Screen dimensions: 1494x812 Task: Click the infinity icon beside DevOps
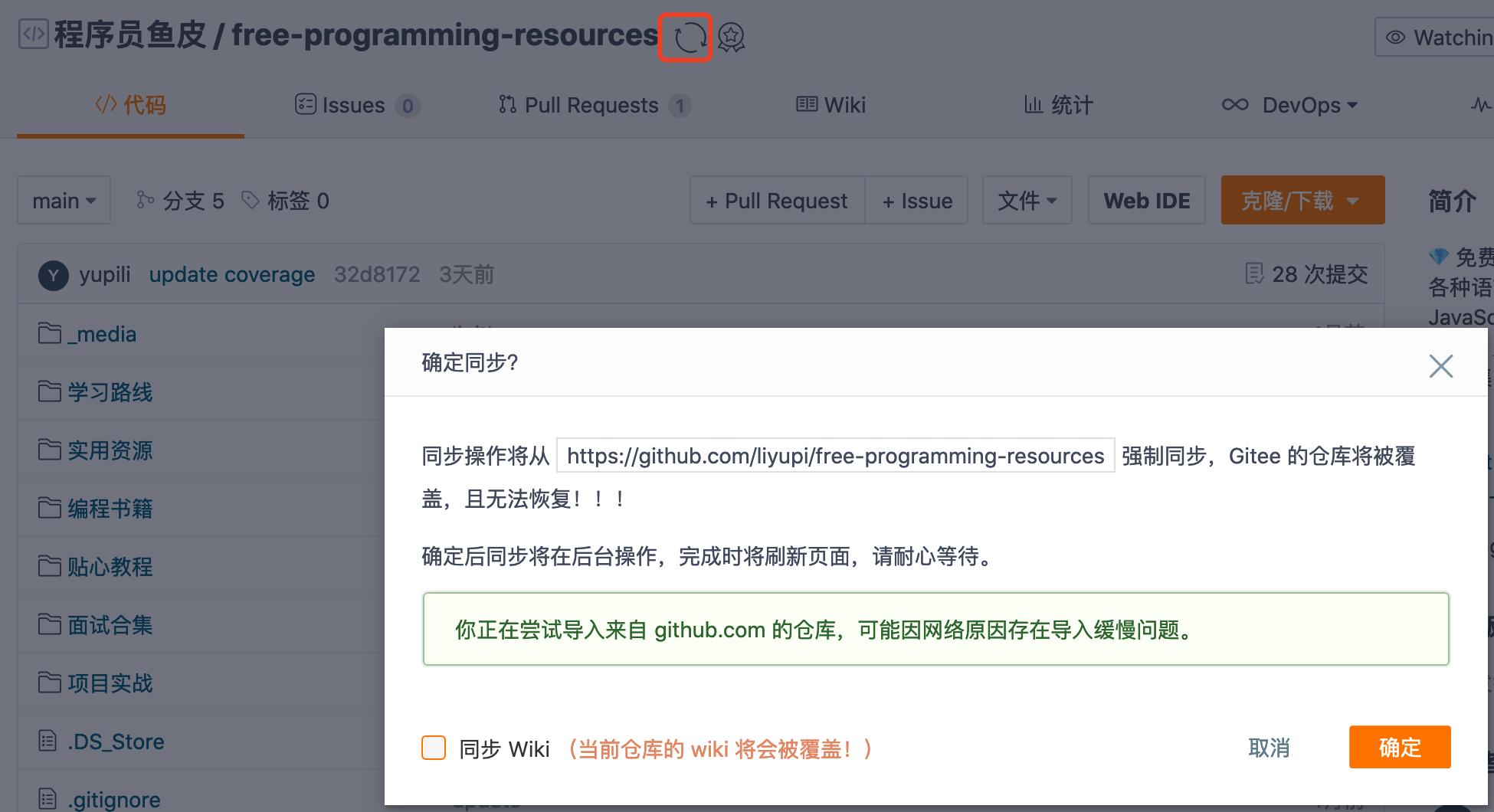pos(1234,105)
